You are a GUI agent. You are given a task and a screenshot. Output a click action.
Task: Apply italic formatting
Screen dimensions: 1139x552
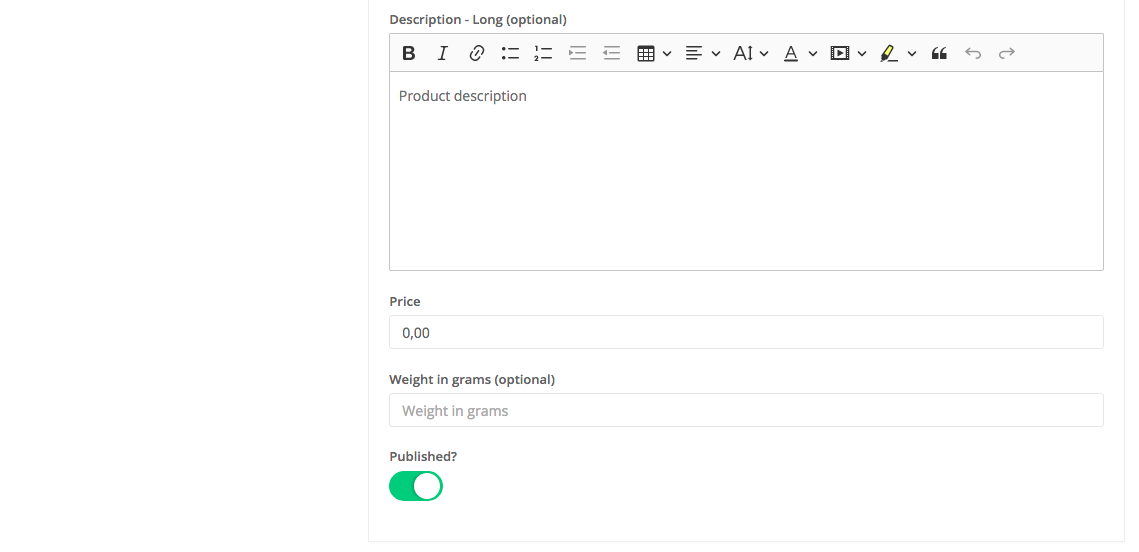pos(442,53)
